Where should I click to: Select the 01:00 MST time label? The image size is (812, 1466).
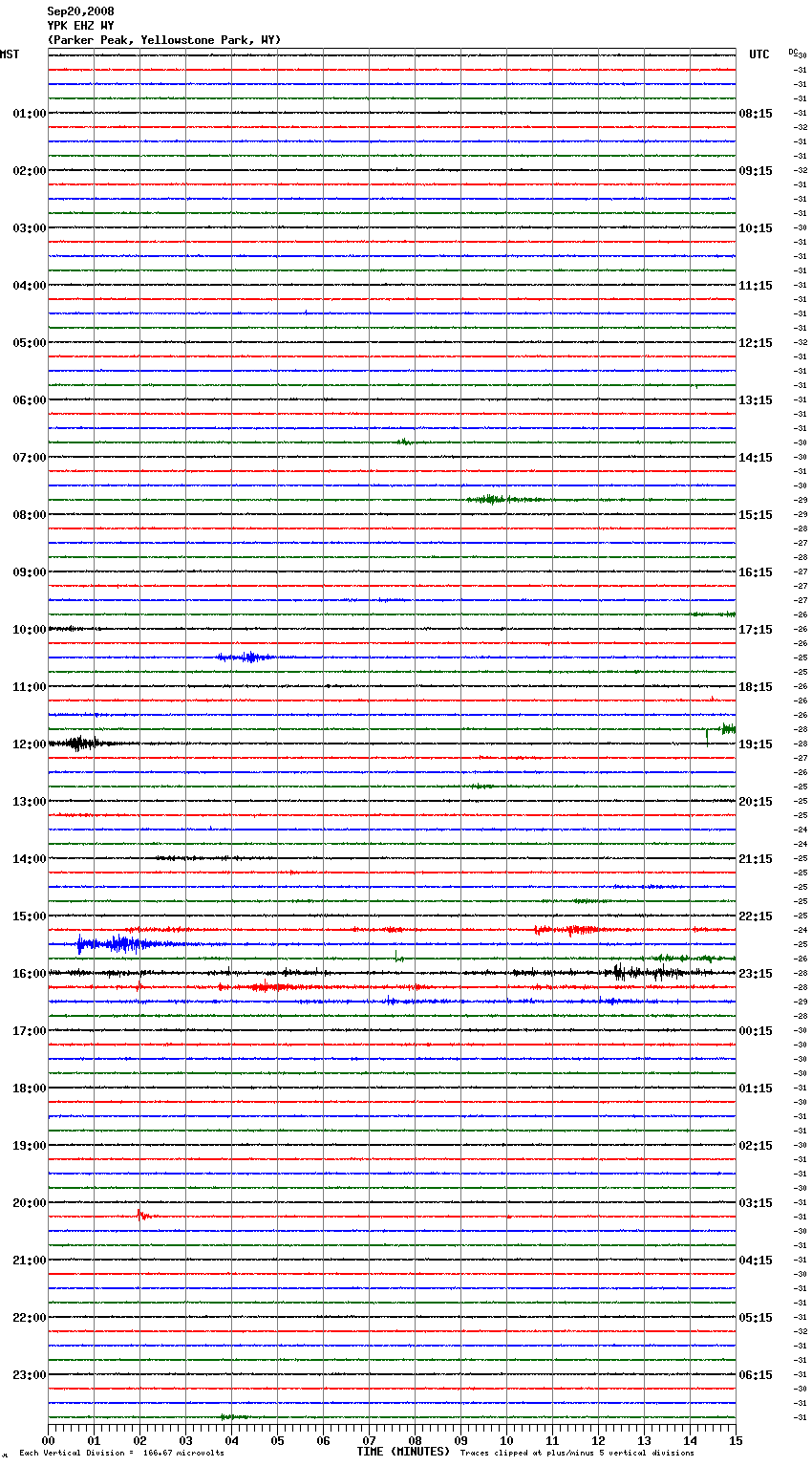(29, 114)
